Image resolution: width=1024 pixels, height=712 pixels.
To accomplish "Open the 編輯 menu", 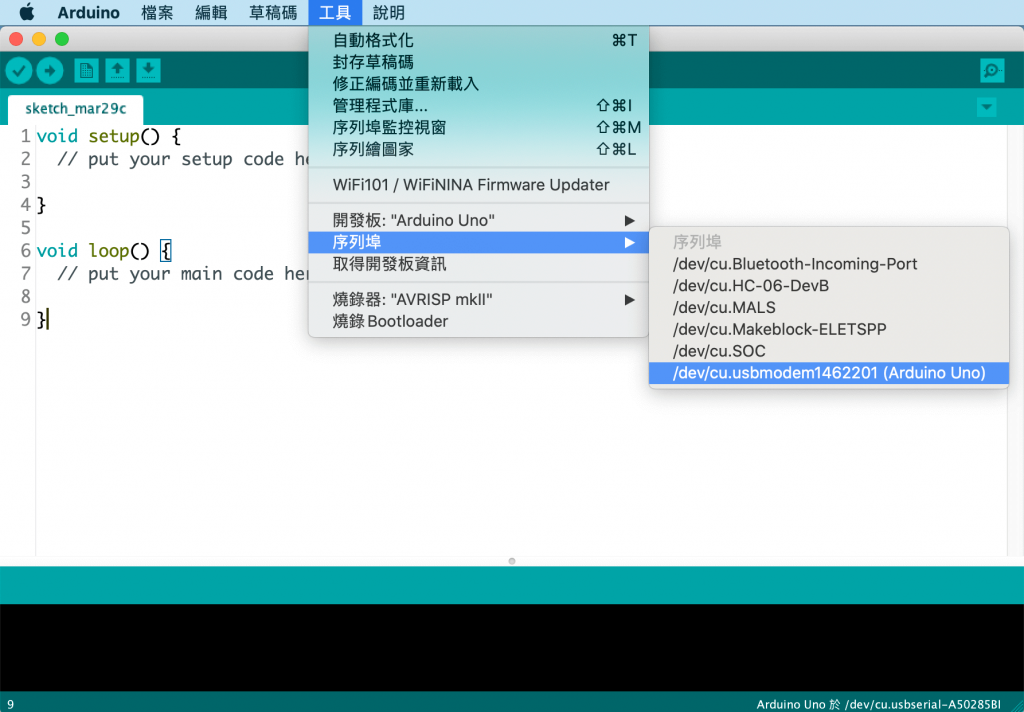I will tap(211, 12).
